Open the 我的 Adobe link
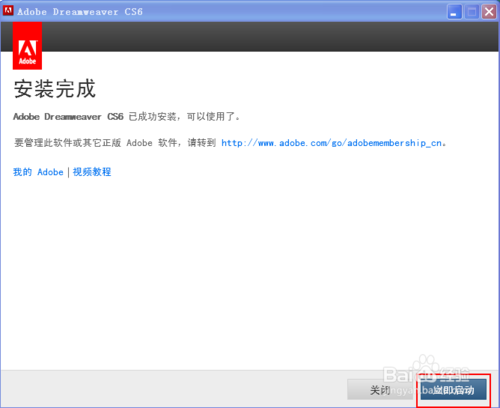 click(x=38, y=172)
